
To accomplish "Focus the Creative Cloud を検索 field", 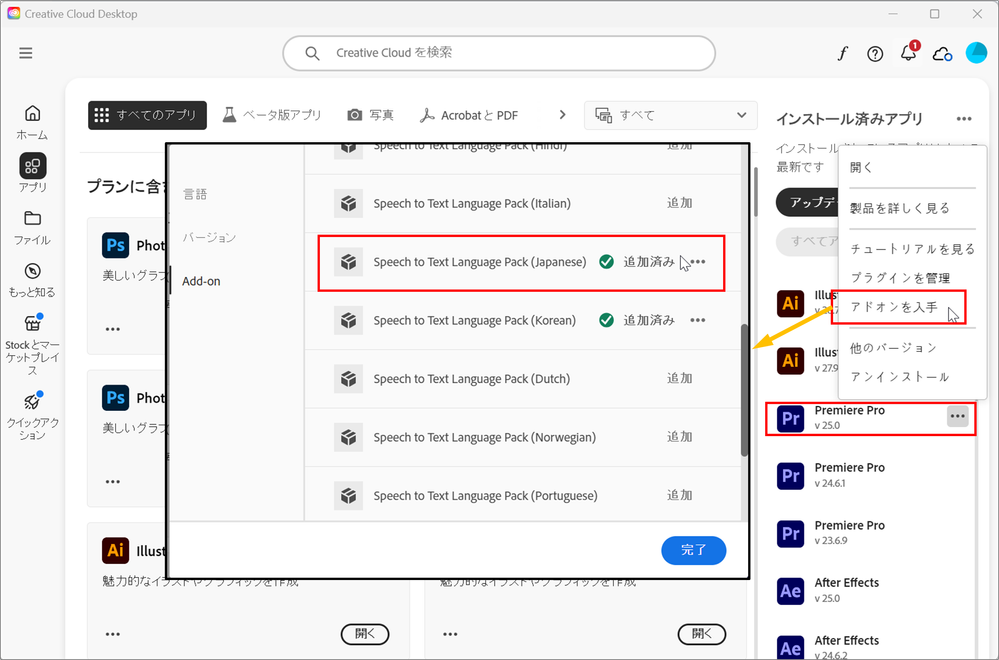I will pyautogui.click(x=499, y=53).
